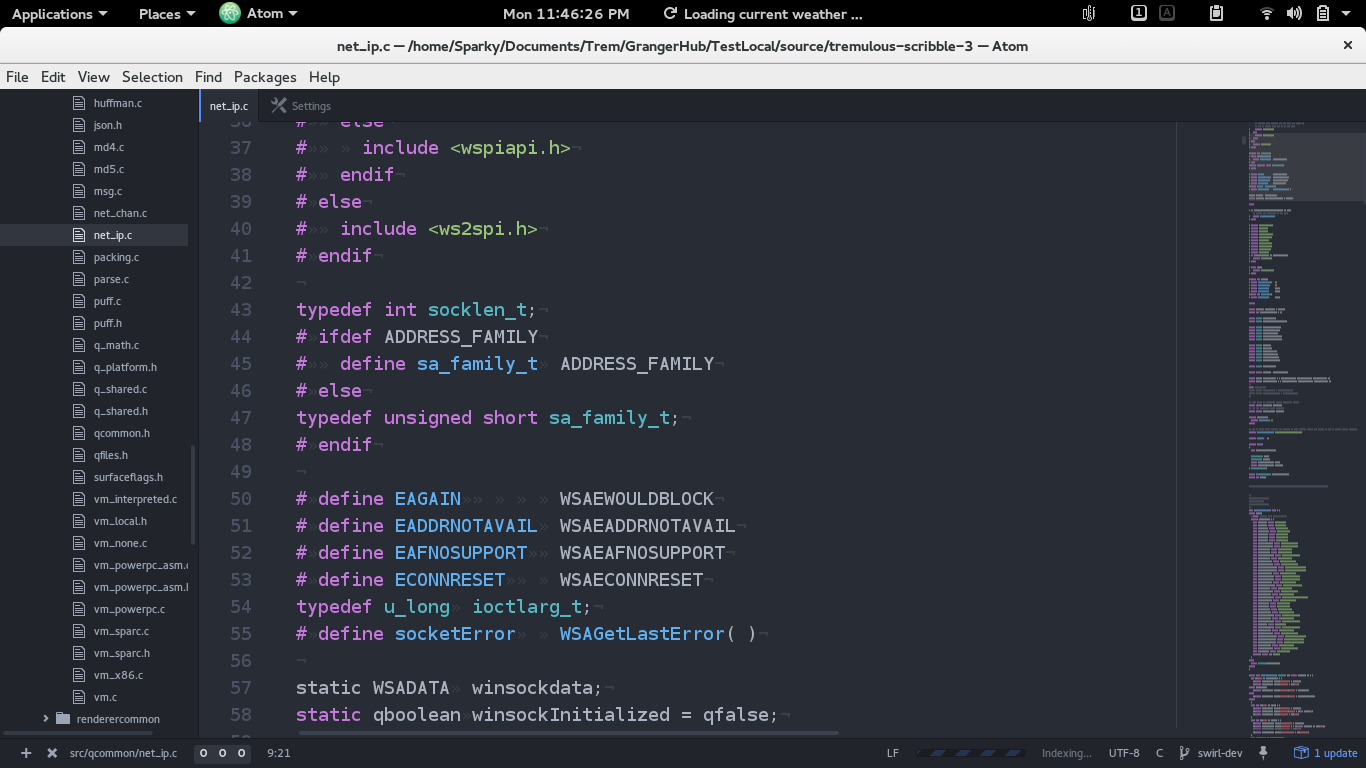Switch to net_ip.c editor tab
1366x768 pixels.
229,106
